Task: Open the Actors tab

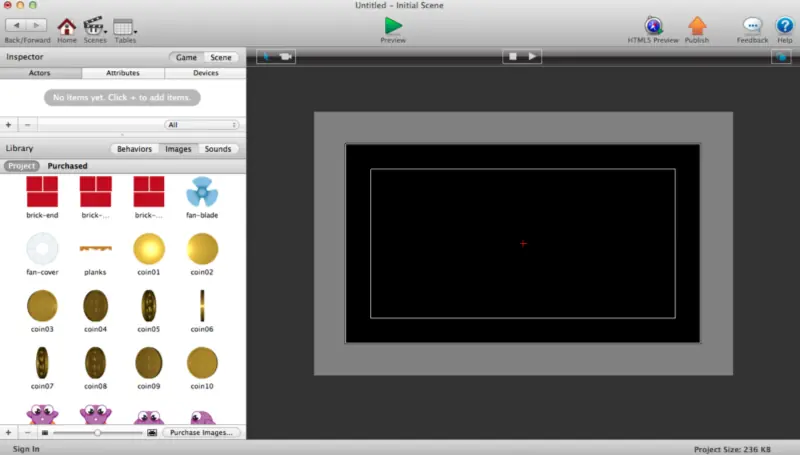Action: 39,73
